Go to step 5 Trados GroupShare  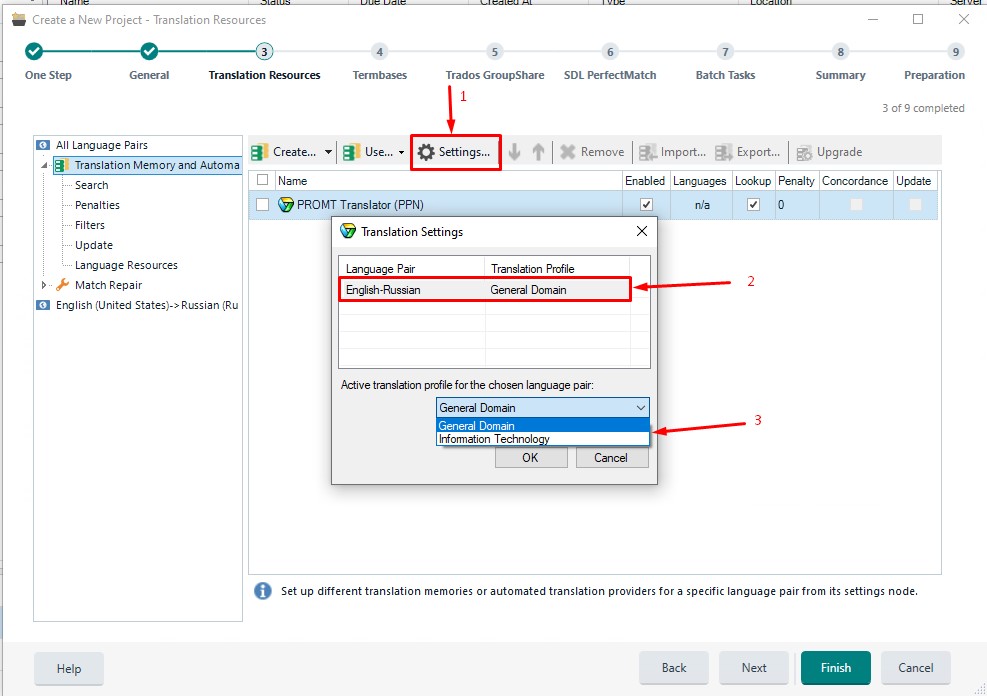[x=495, y=52]
